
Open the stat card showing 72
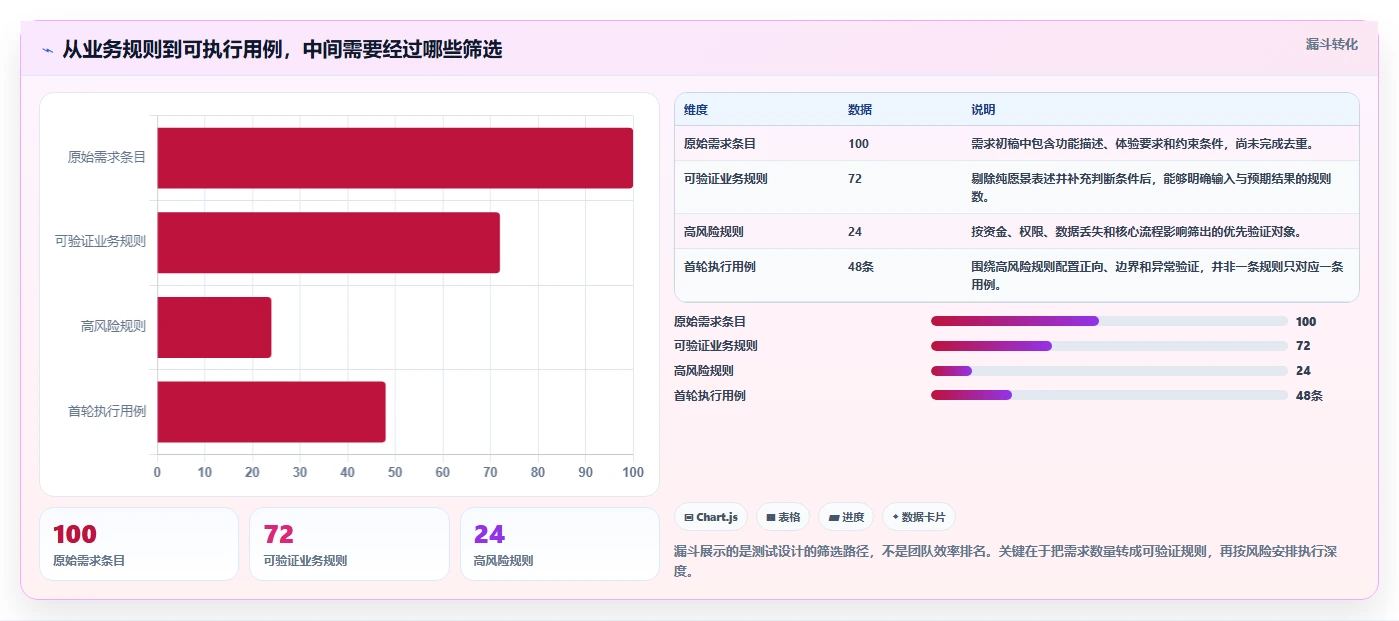(x=349, y=544)
